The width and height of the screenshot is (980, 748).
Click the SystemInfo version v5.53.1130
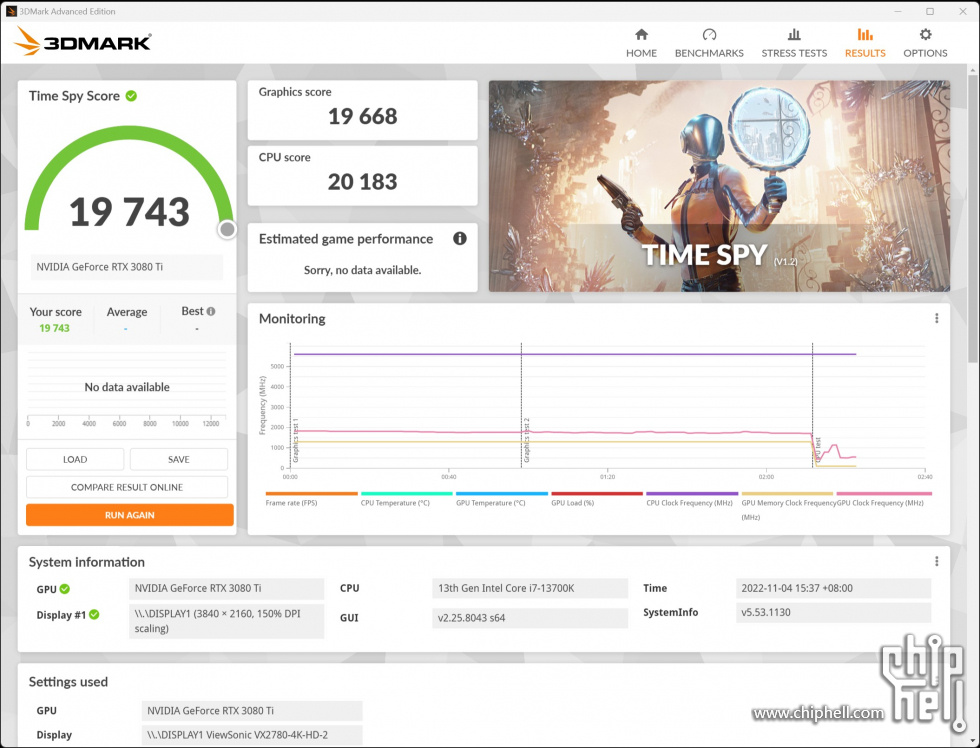833,612
